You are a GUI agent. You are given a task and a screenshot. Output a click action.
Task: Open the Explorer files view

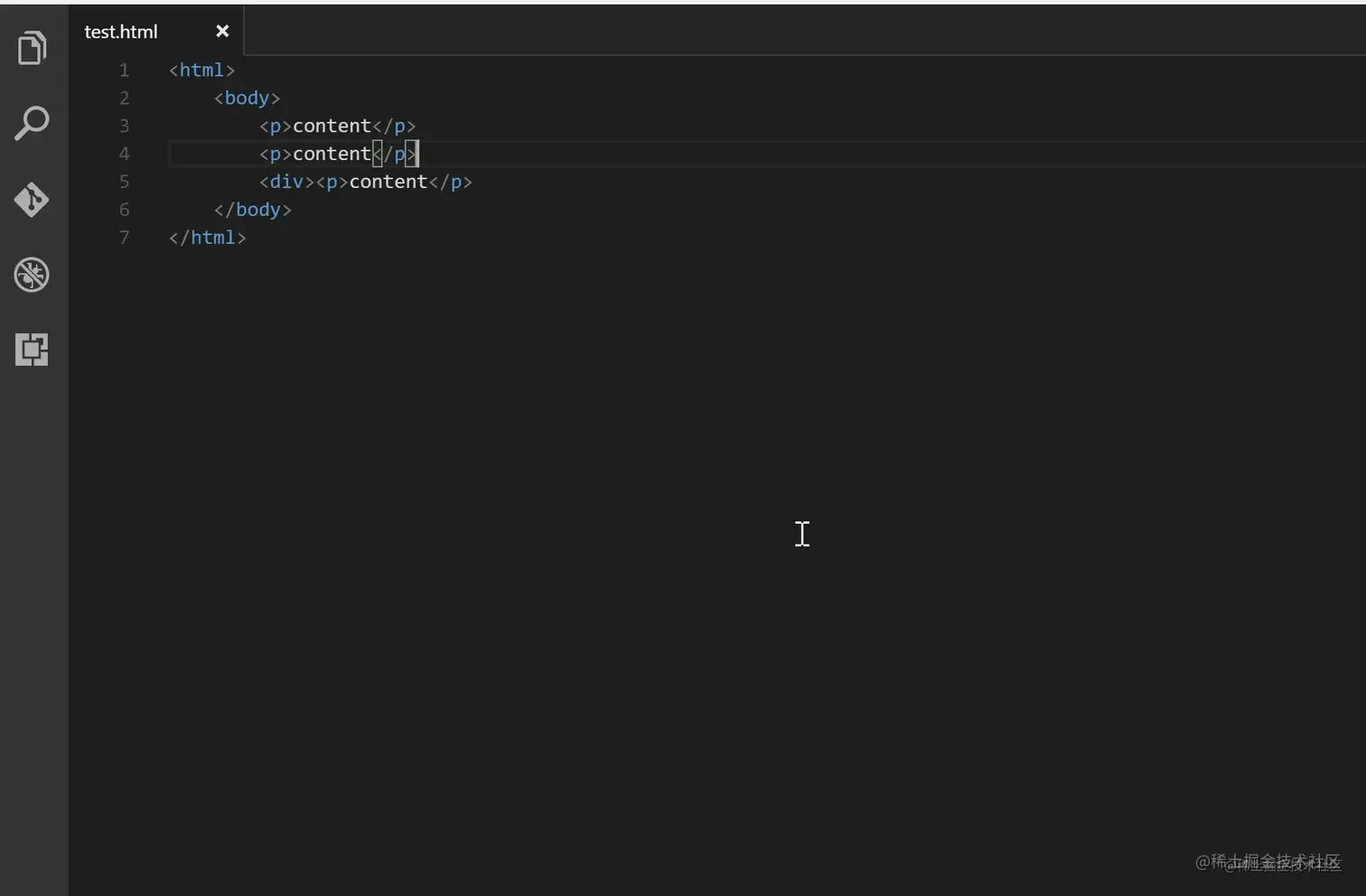point(33,48)
